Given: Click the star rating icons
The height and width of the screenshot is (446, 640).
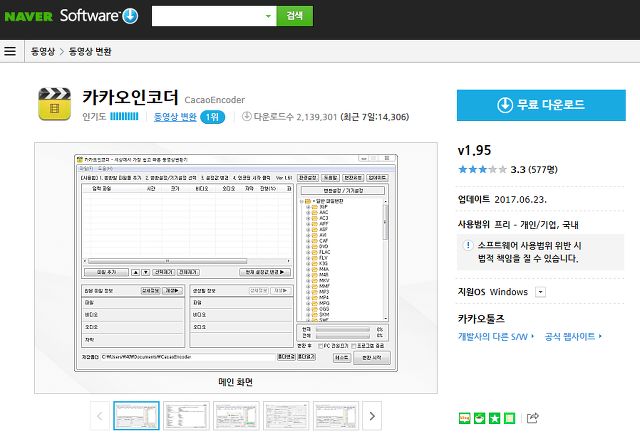Looking at the screenshot, I should pos(482,169).
